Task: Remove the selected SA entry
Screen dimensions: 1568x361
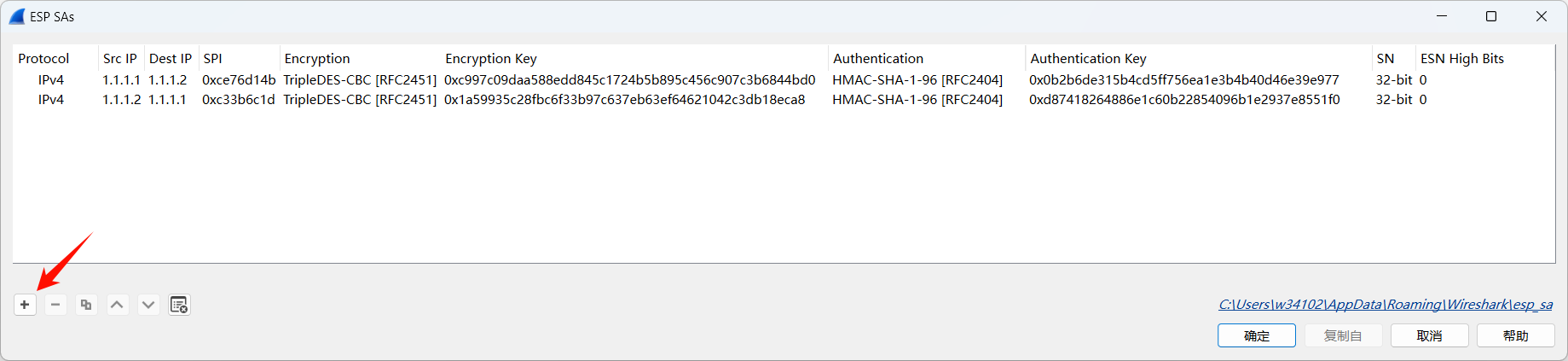Action: click(55, 305)
